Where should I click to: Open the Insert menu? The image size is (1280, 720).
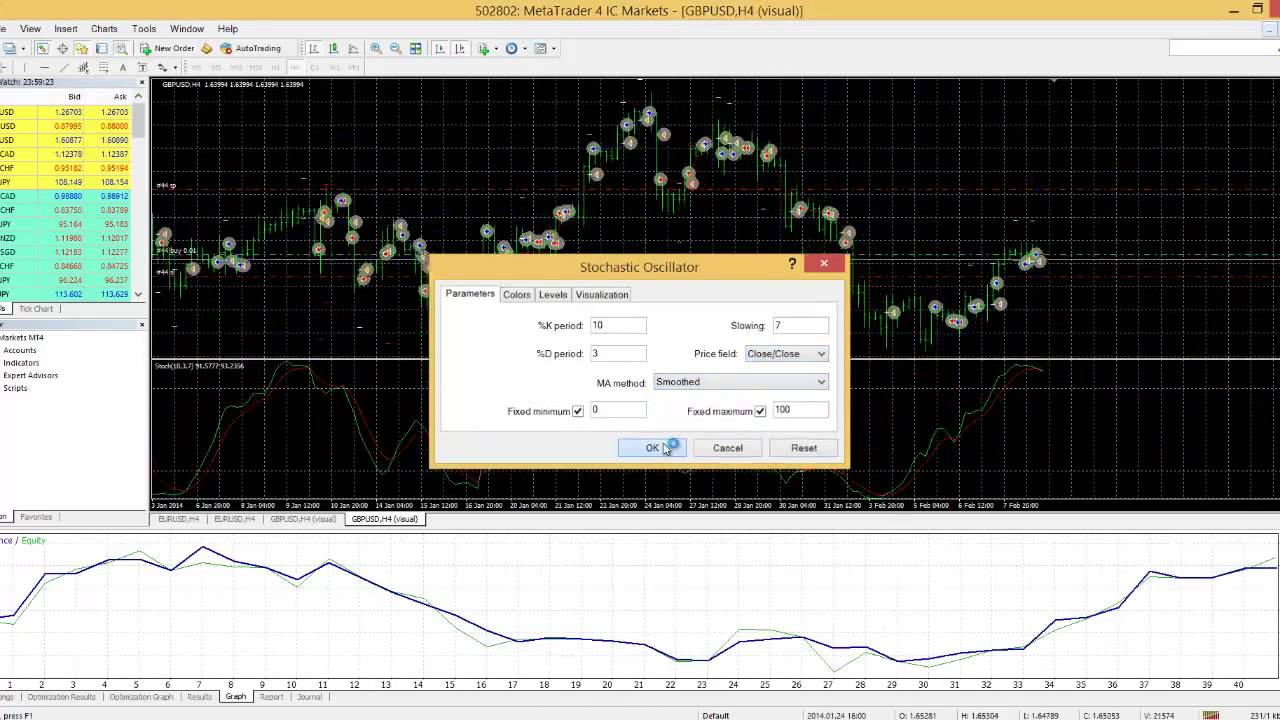click(x=66, y=29)
